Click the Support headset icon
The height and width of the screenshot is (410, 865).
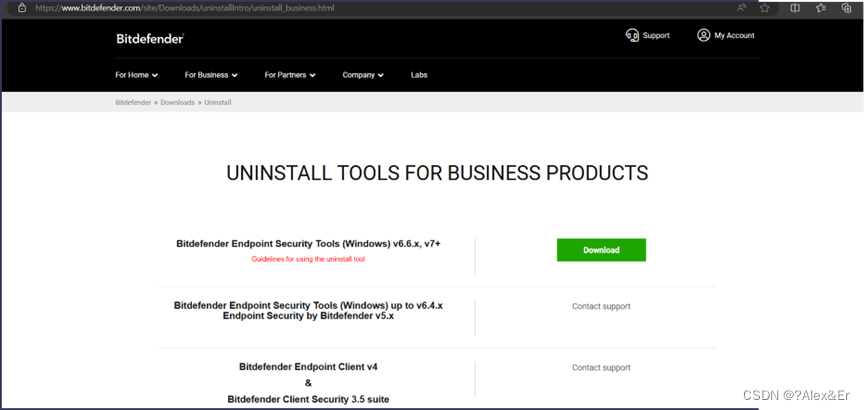point(632,35)
